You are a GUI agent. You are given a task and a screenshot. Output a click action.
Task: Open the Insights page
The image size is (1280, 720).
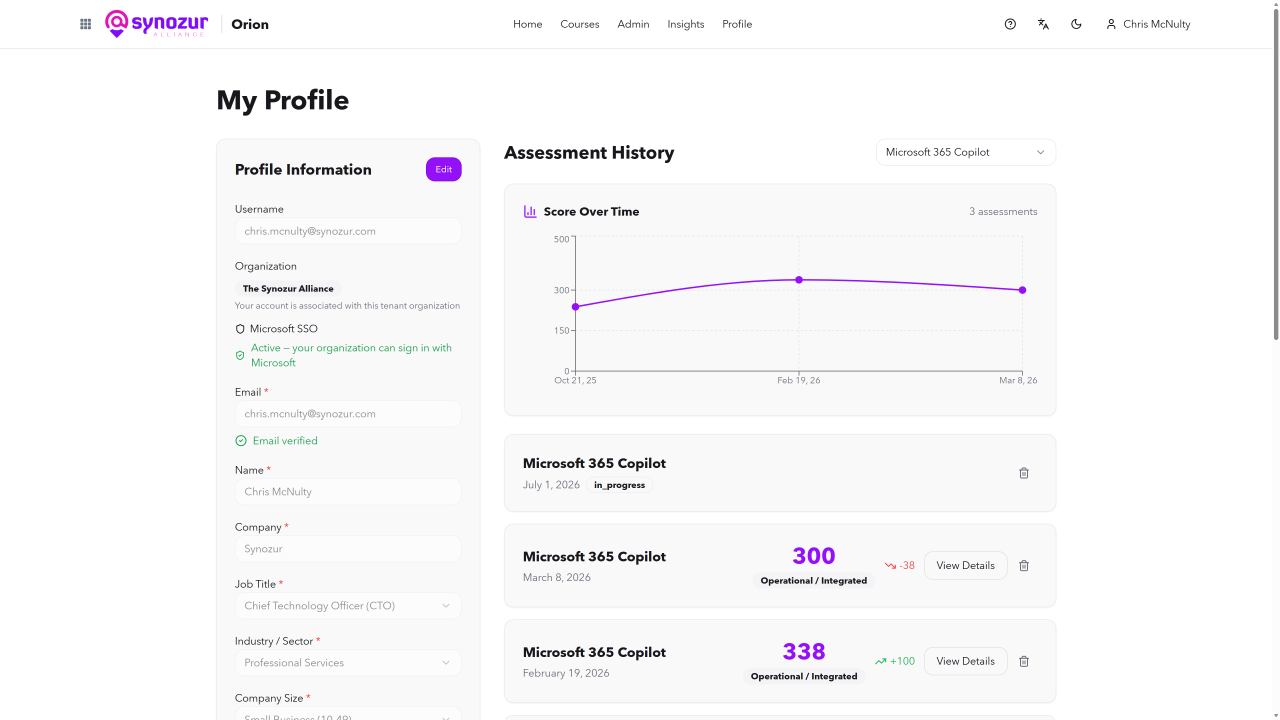[686, 24]
